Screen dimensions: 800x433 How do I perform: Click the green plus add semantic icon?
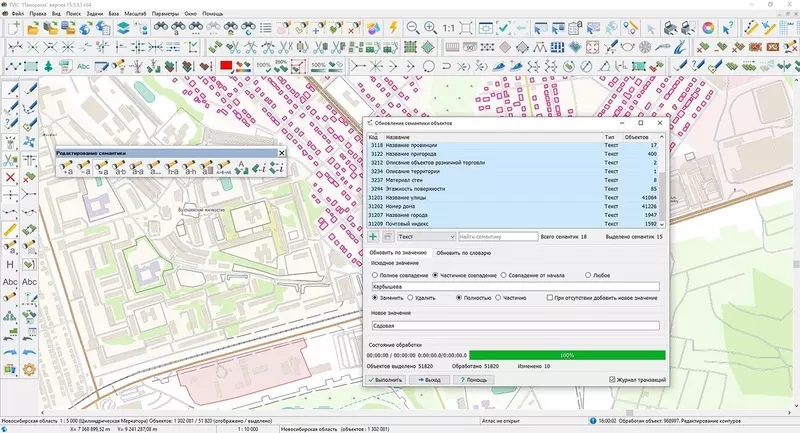[x=373, y=237]
